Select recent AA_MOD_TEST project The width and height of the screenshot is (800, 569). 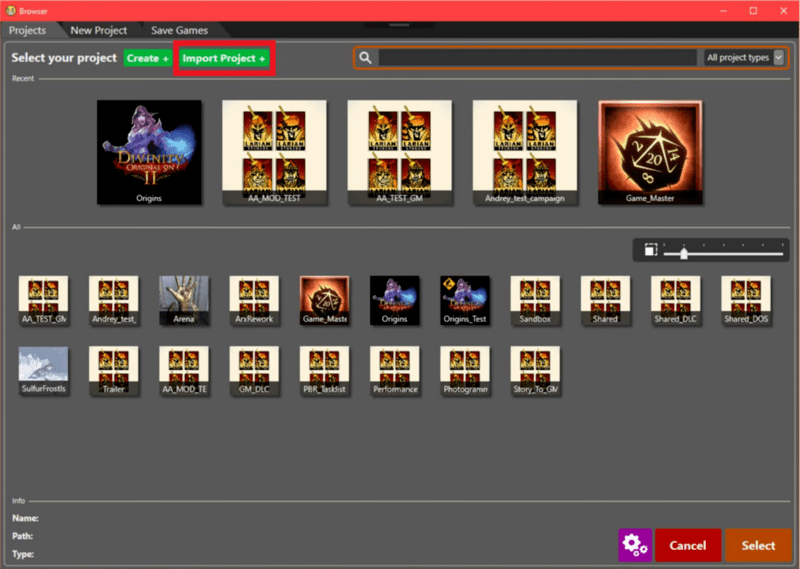pyautogui.click(x=274, y=152)
